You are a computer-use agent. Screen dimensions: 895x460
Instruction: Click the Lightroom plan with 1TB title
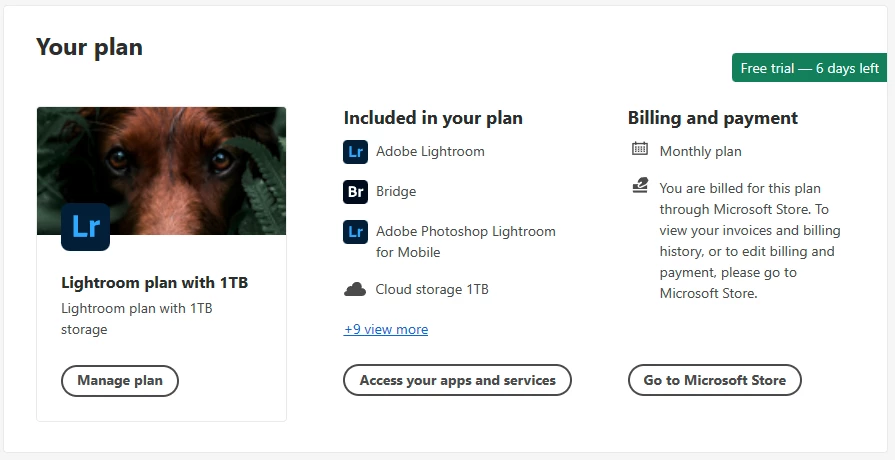pyautogui.click(x=154, y=283)
